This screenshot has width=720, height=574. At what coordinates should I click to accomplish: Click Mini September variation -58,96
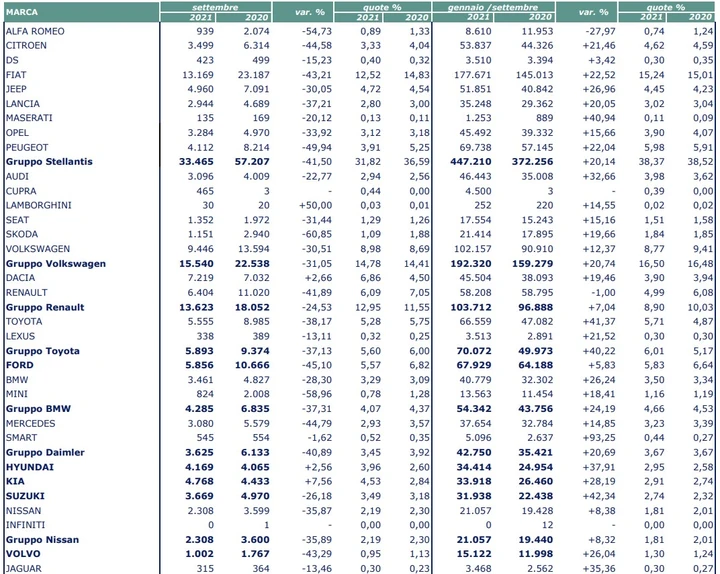point(317,394)
